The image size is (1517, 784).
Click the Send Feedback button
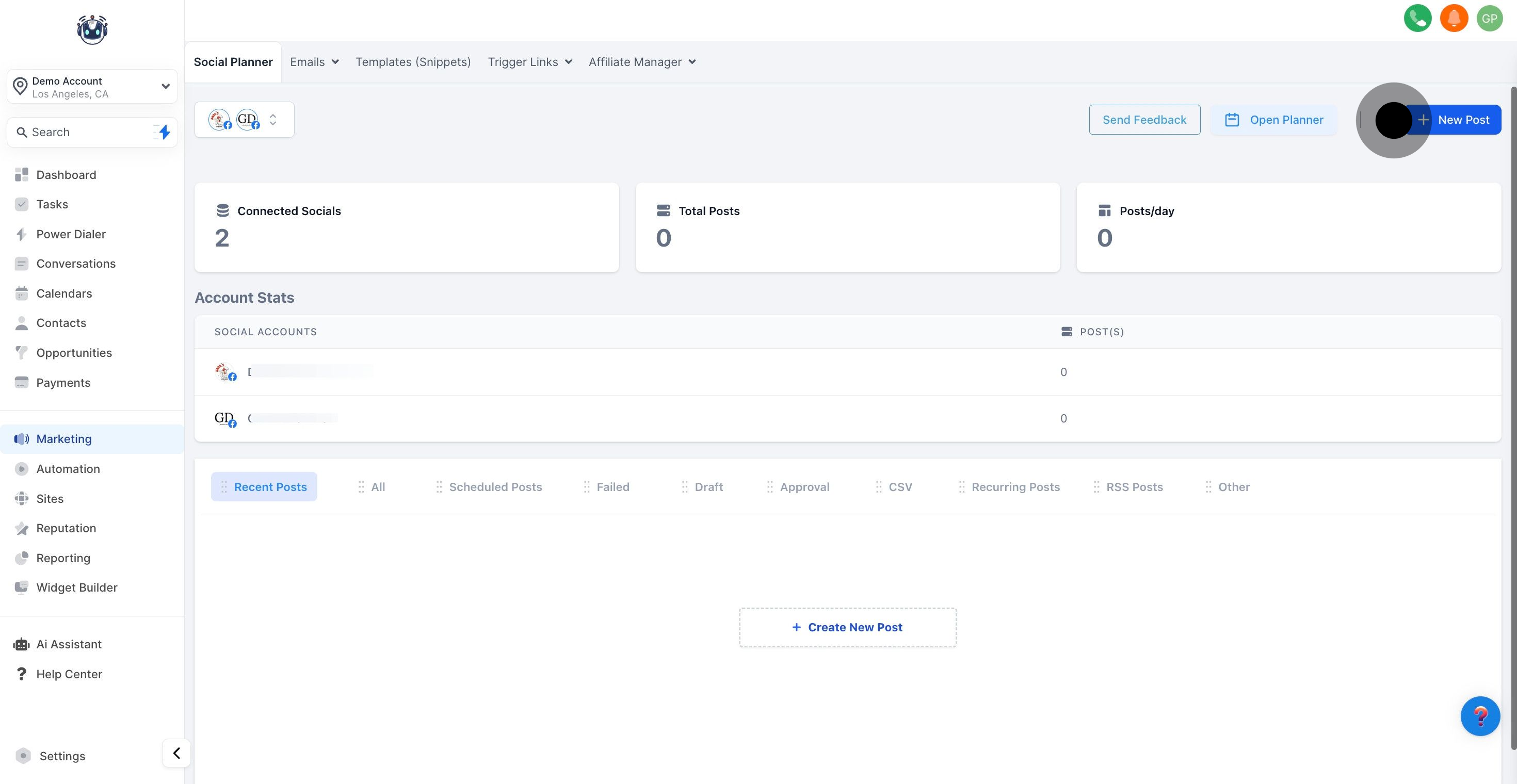click(x=1144, y=120)
